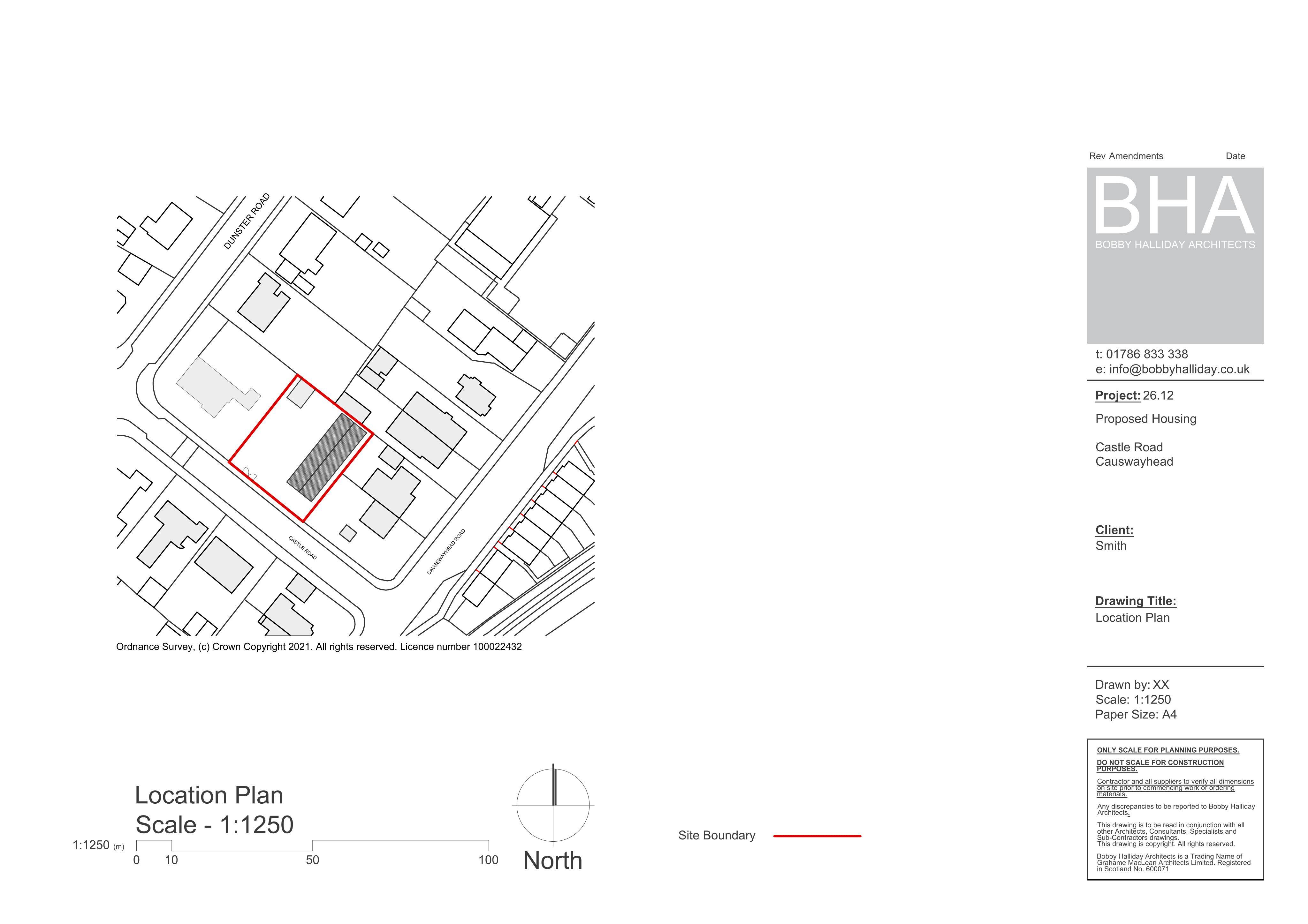Click 'ONLY SCALE FOR PLANNING PURPOSES.' note
1308x924 pixels.
(1168, 750)
